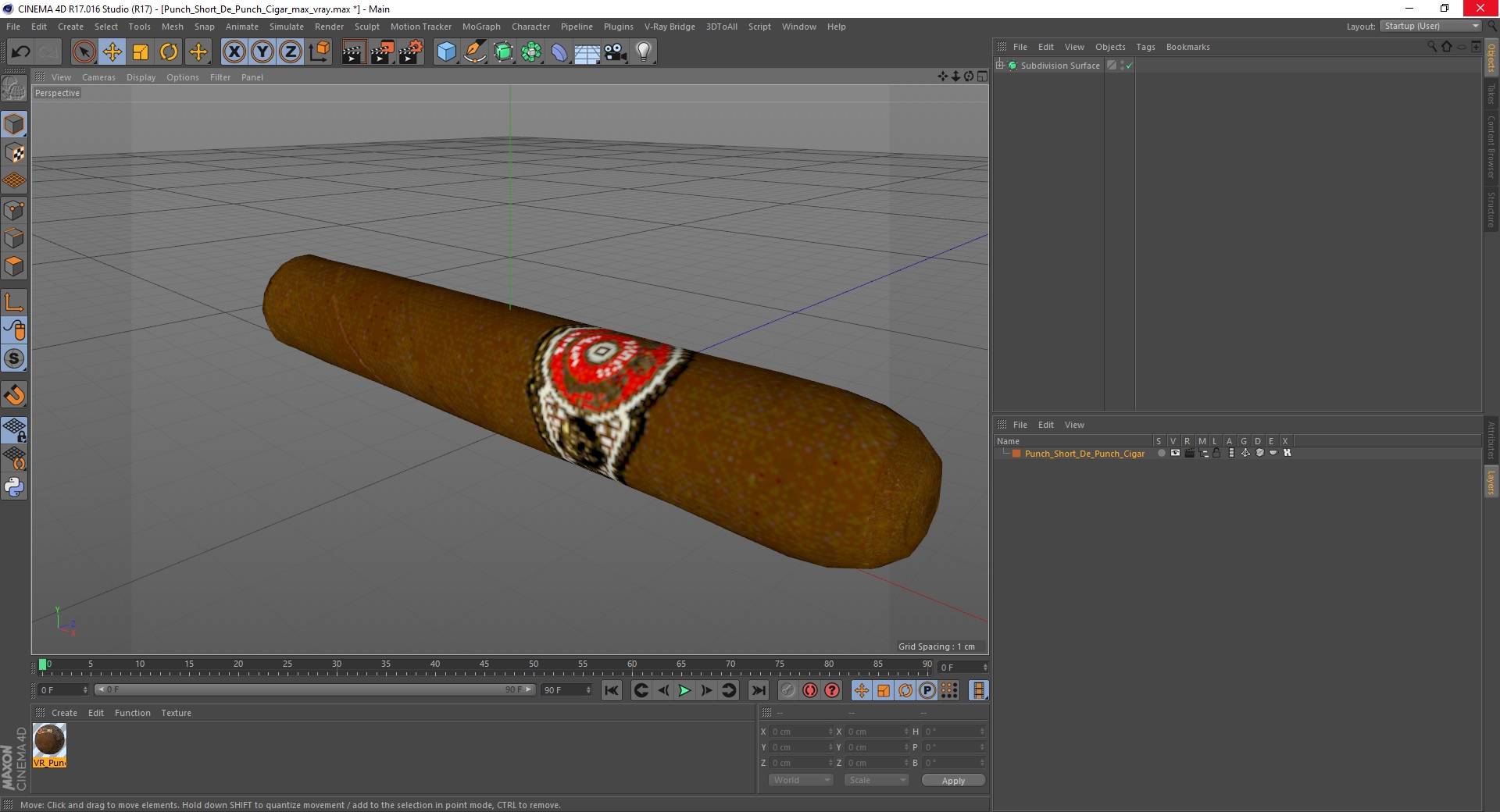
Task: Select the Live Selection tool
Action: (84, 52)
